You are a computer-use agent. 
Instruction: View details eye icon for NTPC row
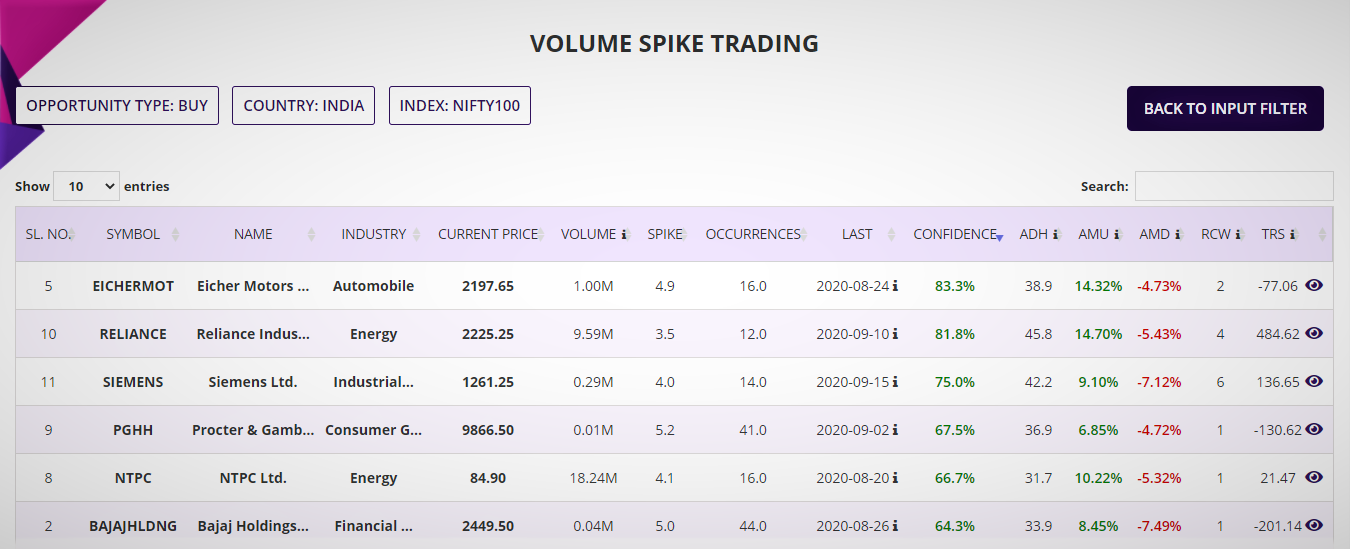tap(1314, 477)
